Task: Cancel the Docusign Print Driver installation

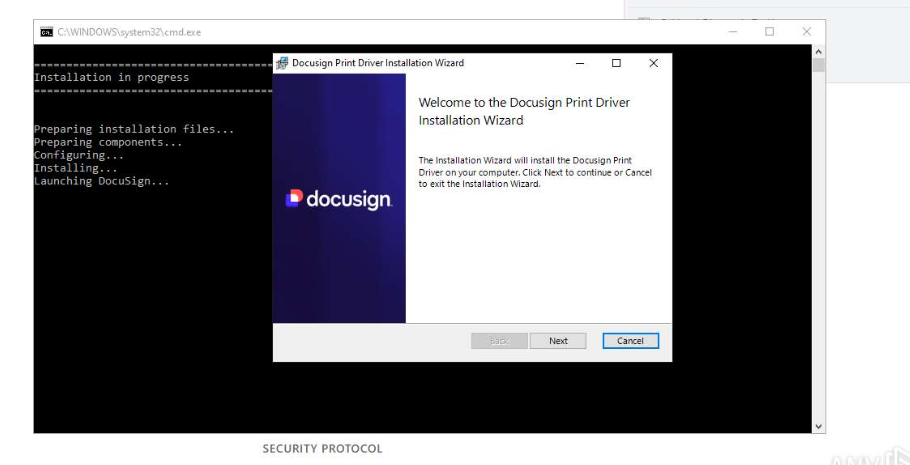Action: tap(630, 341)
